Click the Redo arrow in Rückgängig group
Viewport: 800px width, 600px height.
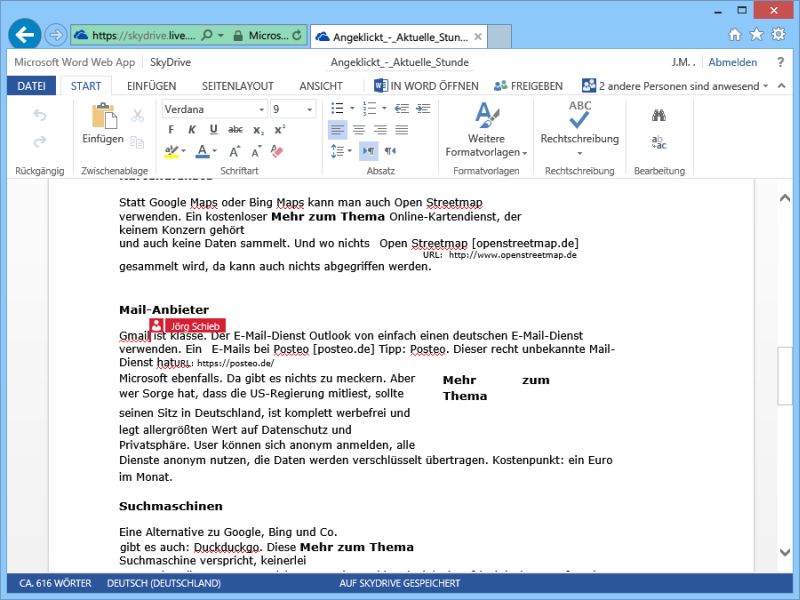(x=40, y=141)
